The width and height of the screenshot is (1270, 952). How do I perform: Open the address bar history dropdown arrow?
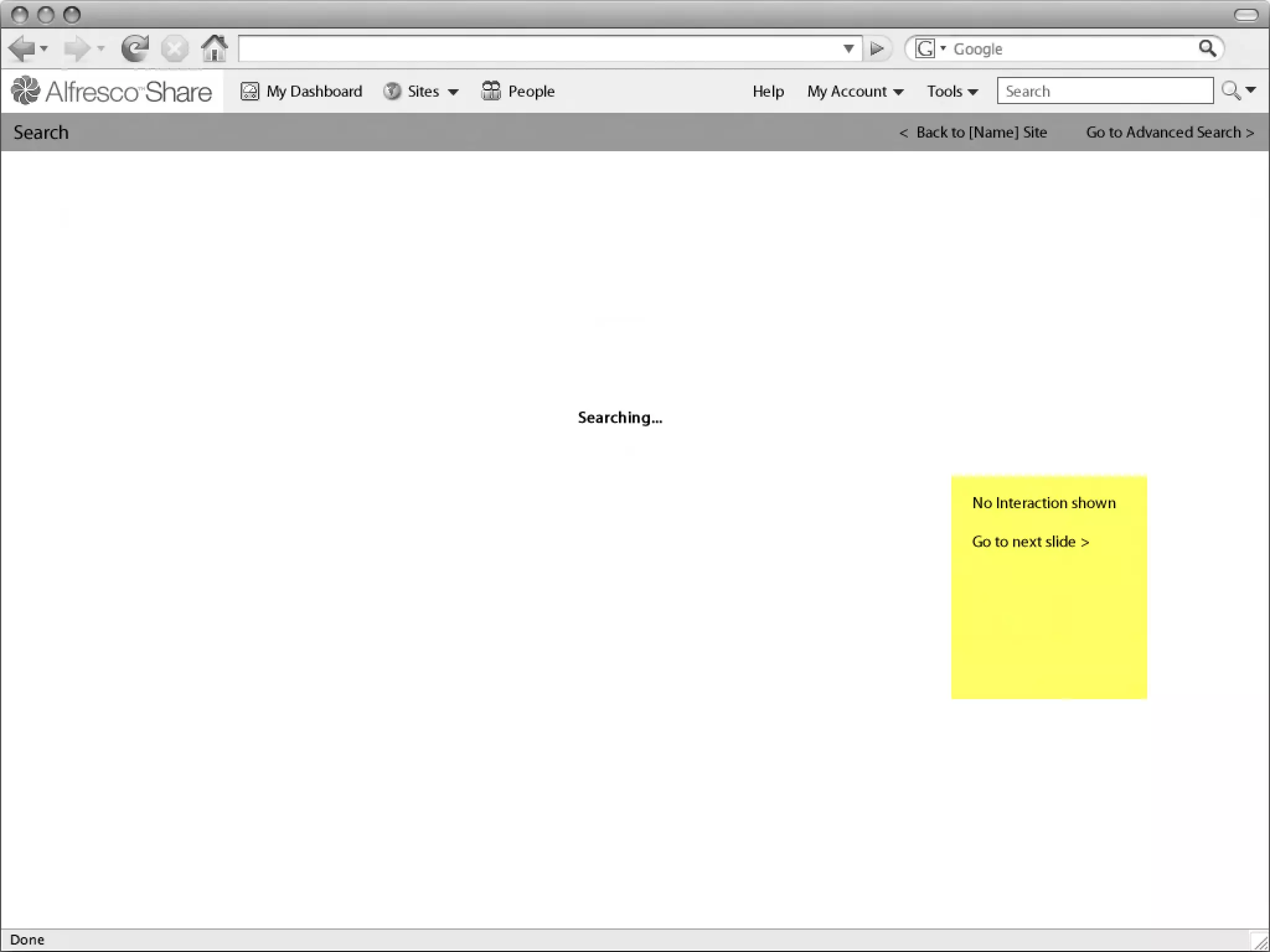(x=849, y=48)
